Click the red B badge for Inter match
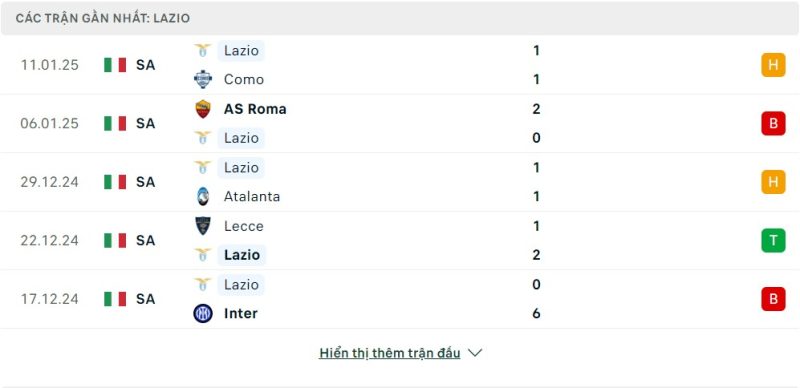 pos(773,299)
